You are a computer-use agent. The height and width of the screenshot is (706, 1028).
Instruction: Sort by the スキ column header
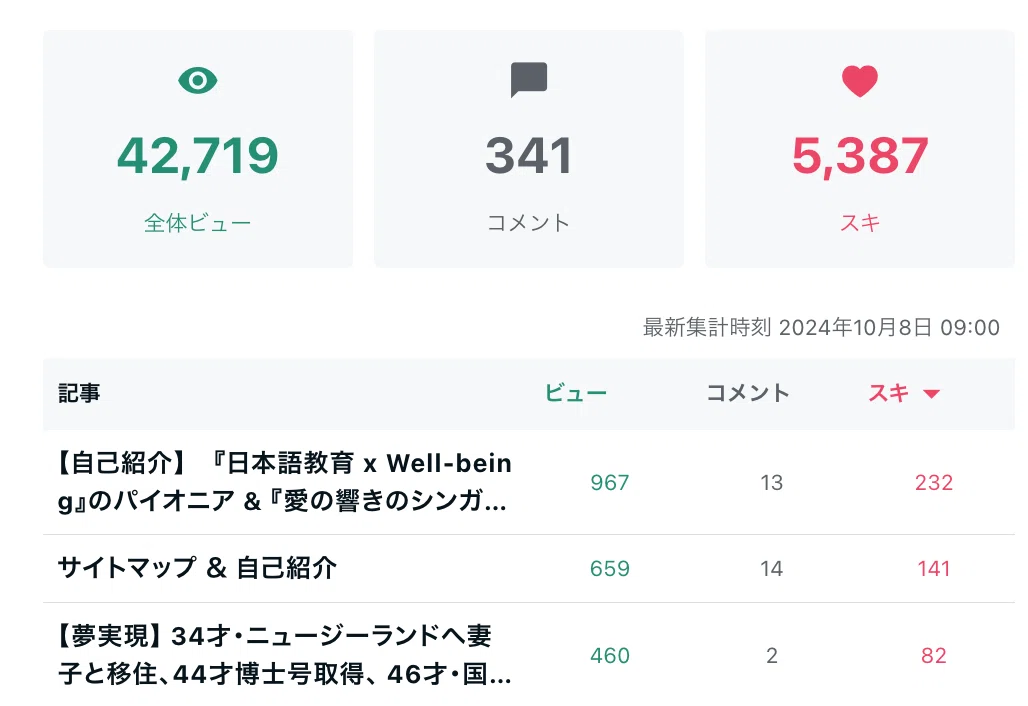tap(888, 393)
